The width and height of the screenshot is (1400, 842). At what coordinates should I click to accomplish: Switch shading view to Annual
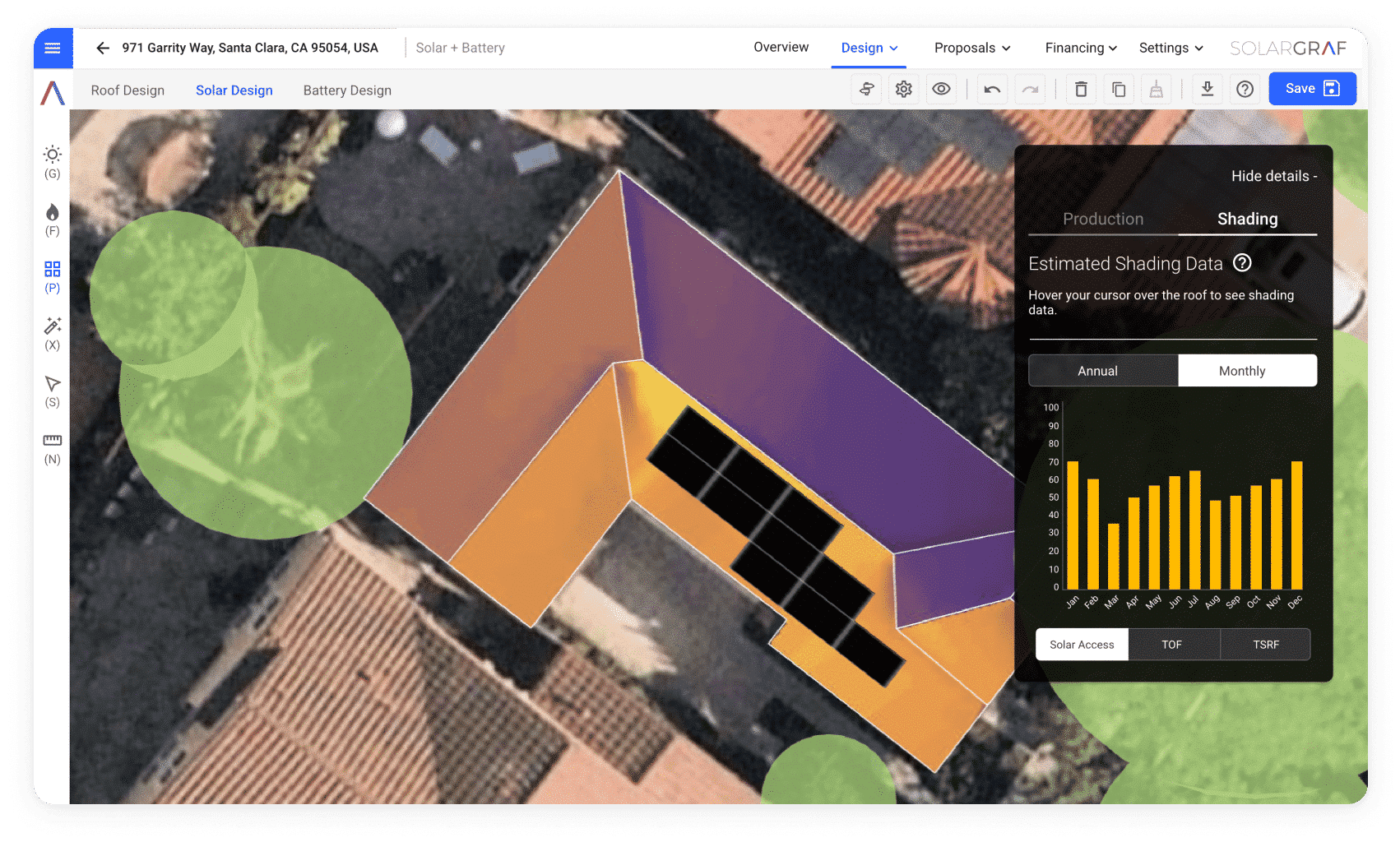pos(1103,371)
